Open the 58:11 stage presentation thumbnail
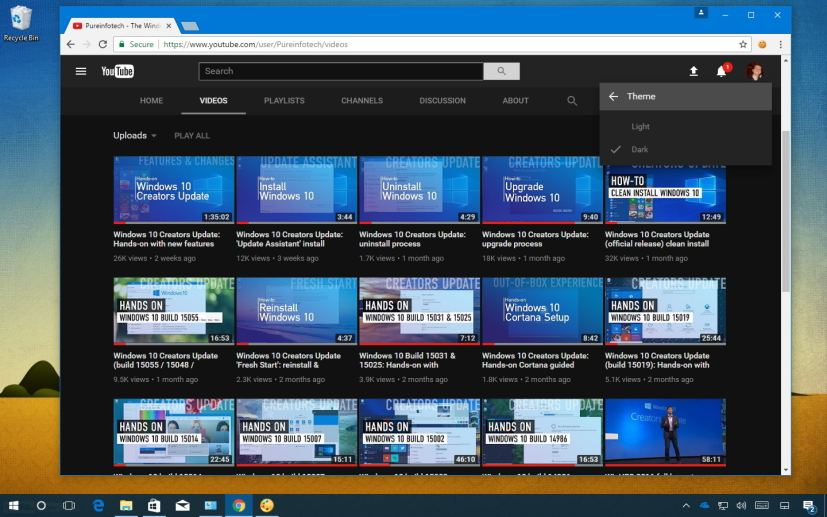This screenshot has width=827, height=517. (665, 433)
